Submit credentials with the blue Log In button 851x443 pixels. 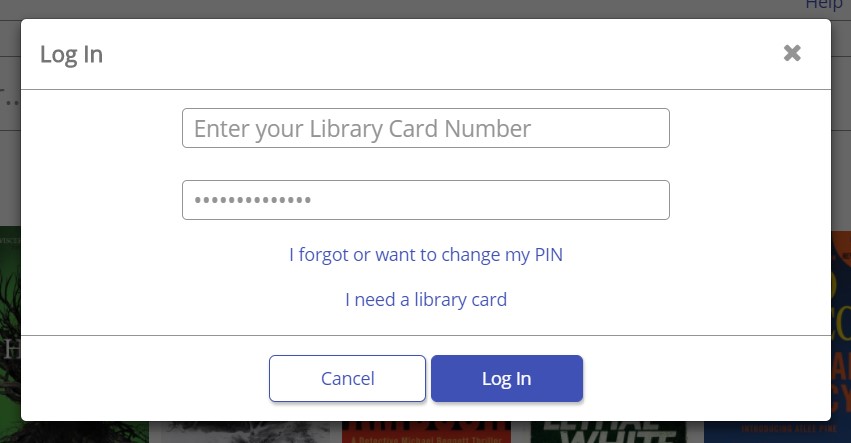click(507, 378)
